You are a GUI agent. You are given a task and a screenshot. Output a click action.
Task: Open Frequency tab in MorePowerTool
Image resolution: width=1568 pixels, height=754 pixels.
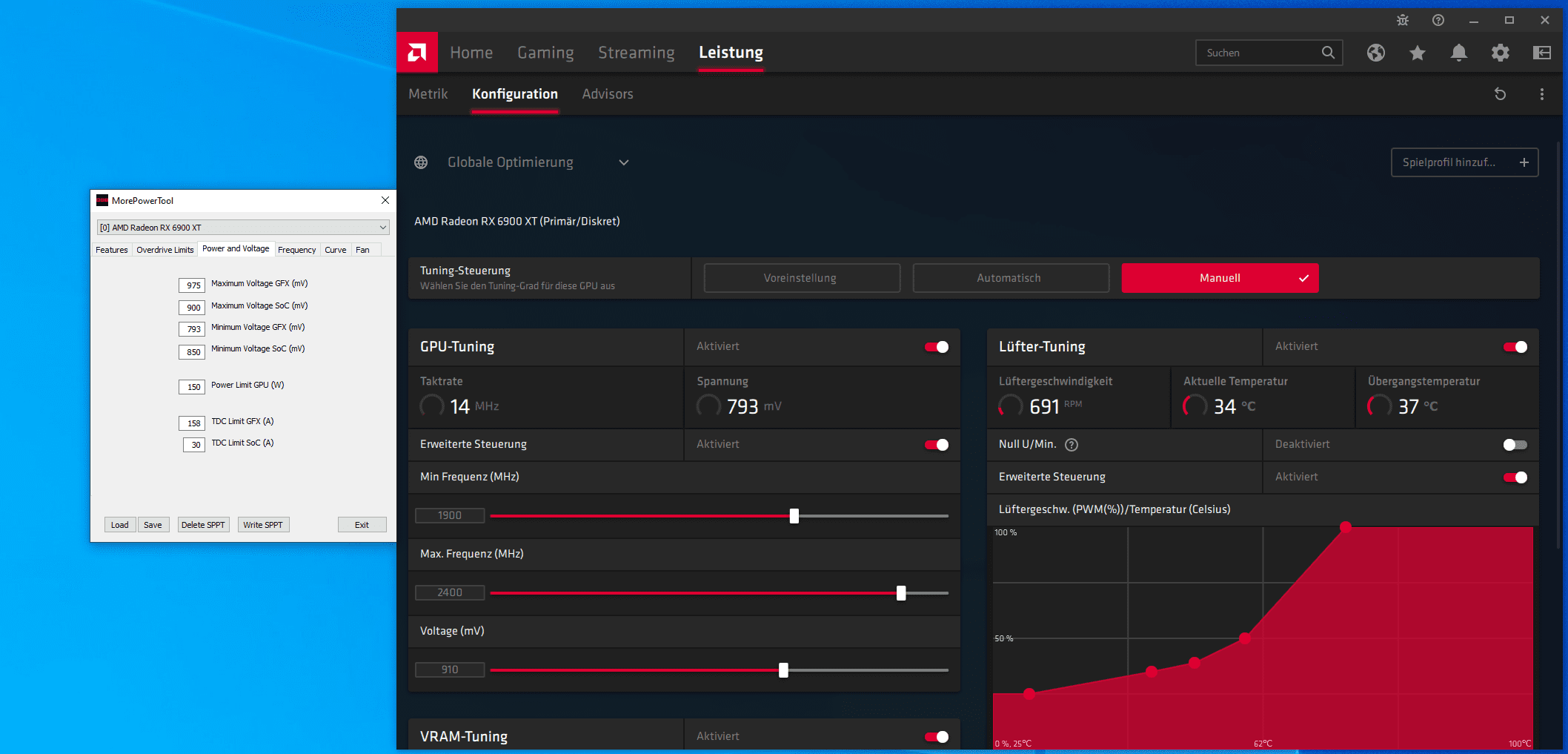(x=297, y=250)
